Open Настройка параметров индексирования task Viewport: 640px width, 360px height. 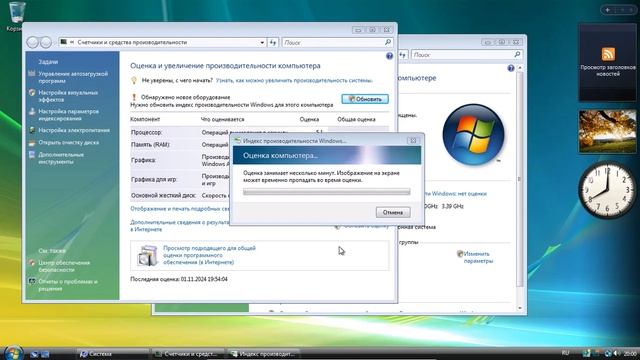point(69,115)
